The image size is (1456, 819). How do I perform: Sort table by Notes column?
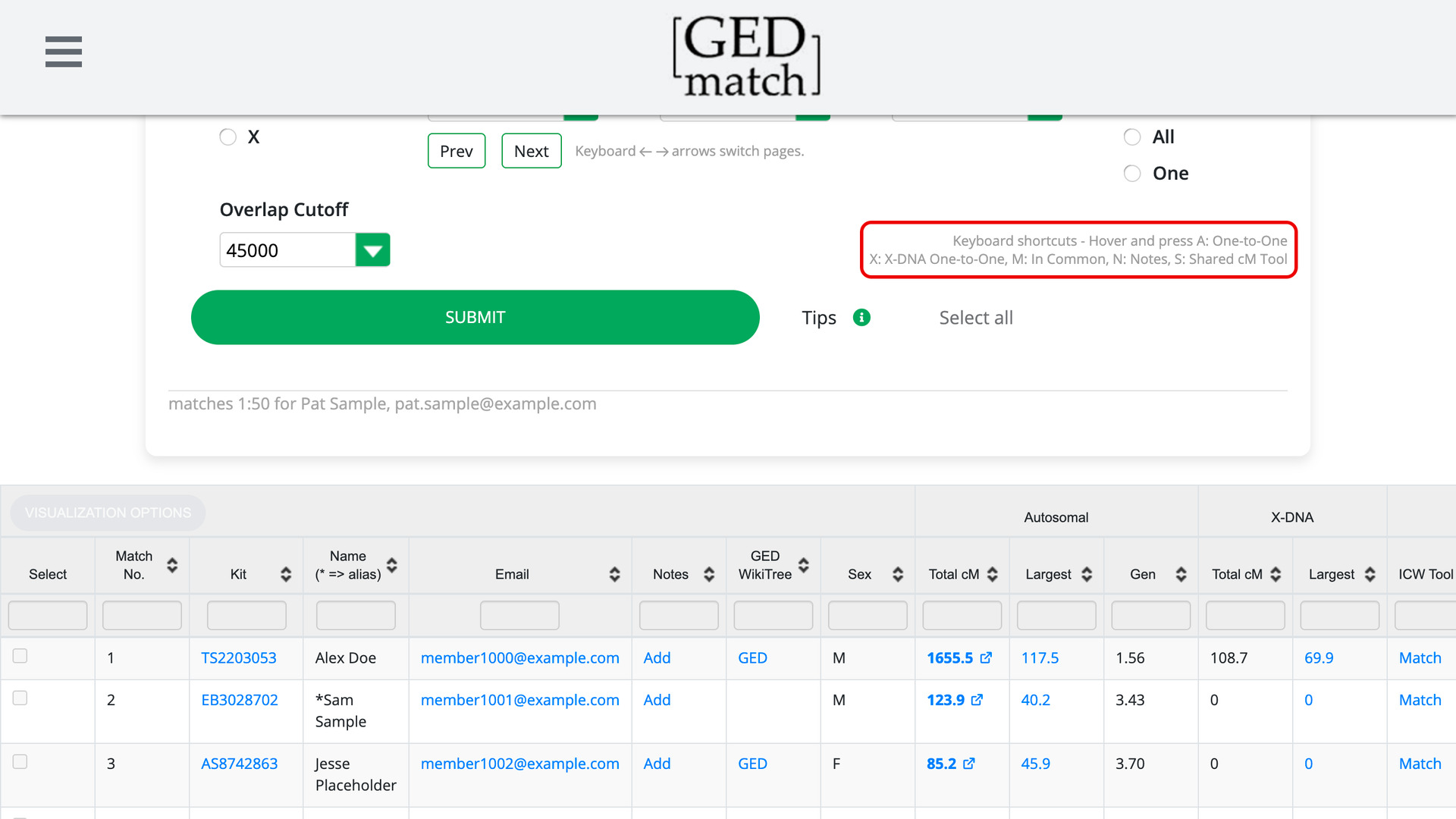[709, 574]
